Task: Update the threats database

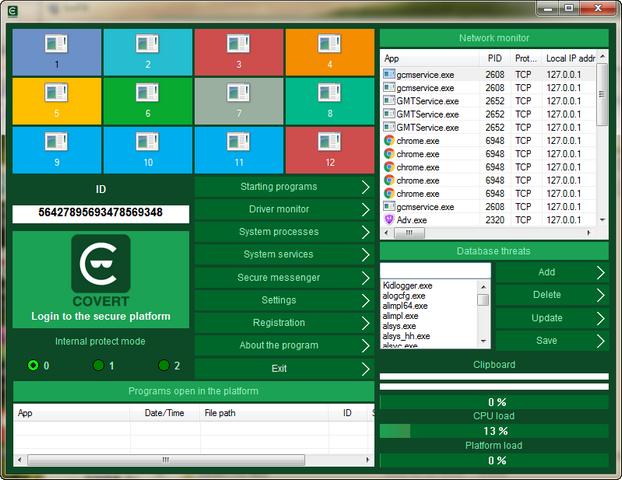Action: click(552, 318)
